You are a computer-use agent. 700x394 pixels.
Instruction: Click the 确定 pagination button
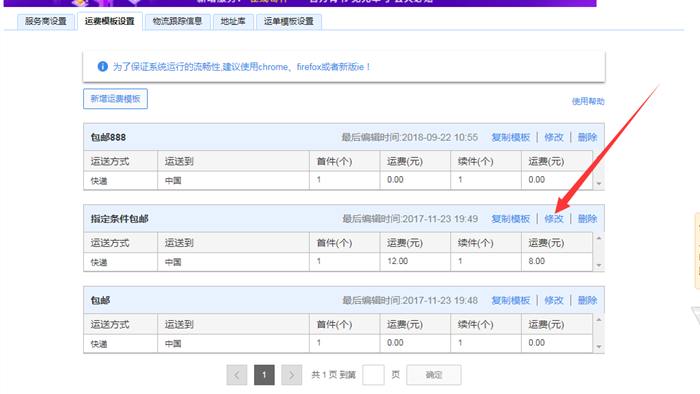click(x=433, y=375)
